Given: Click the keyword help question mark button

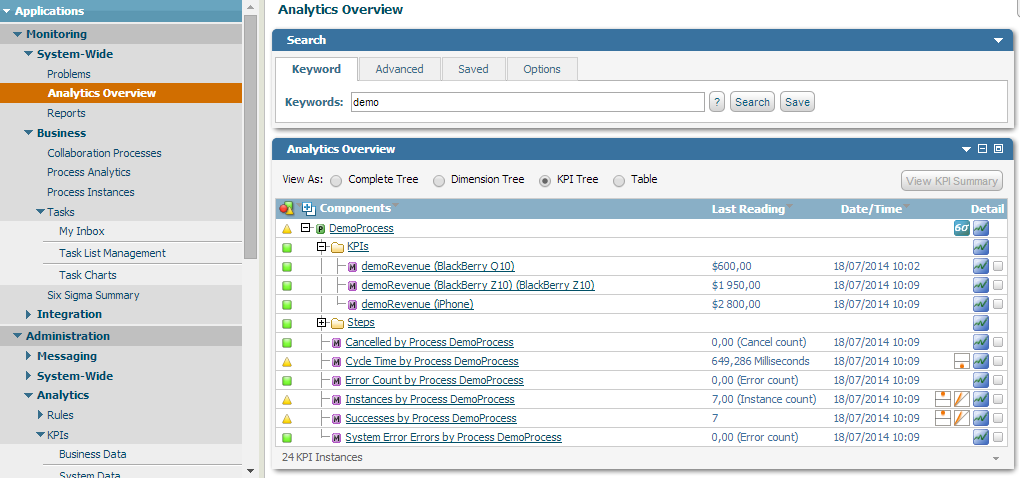Looking at the screenshot, I should tap(717, 102).
